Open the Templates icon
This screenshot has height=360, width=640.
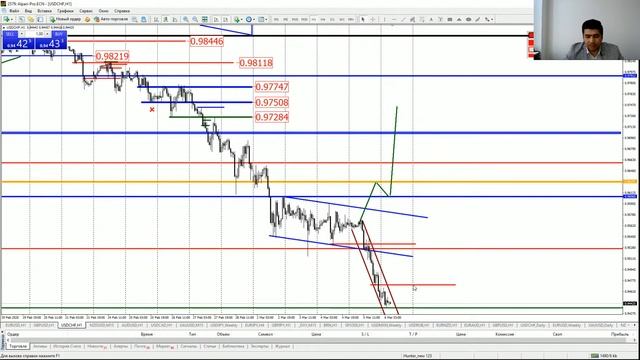[261, 19]
